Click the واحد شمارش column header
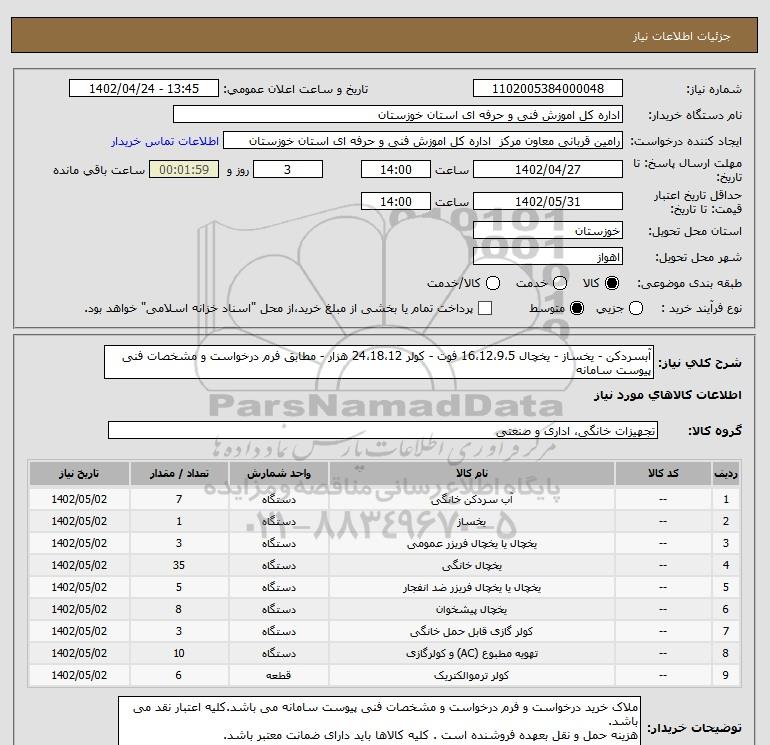The height and width of the screenshot is (745, 770). click(279, 473)
